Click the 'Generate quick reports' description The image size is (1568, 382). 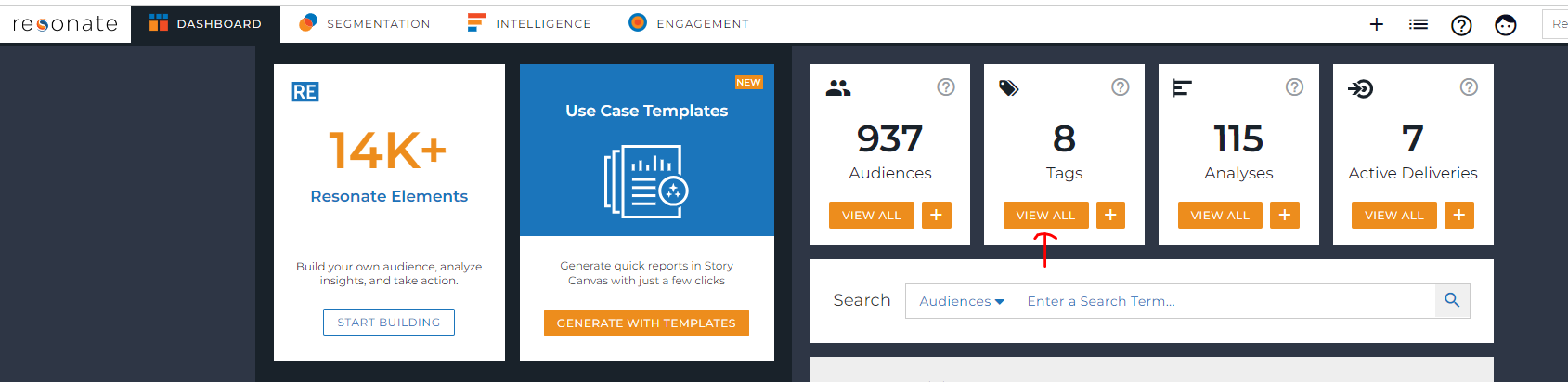(646, 273)
